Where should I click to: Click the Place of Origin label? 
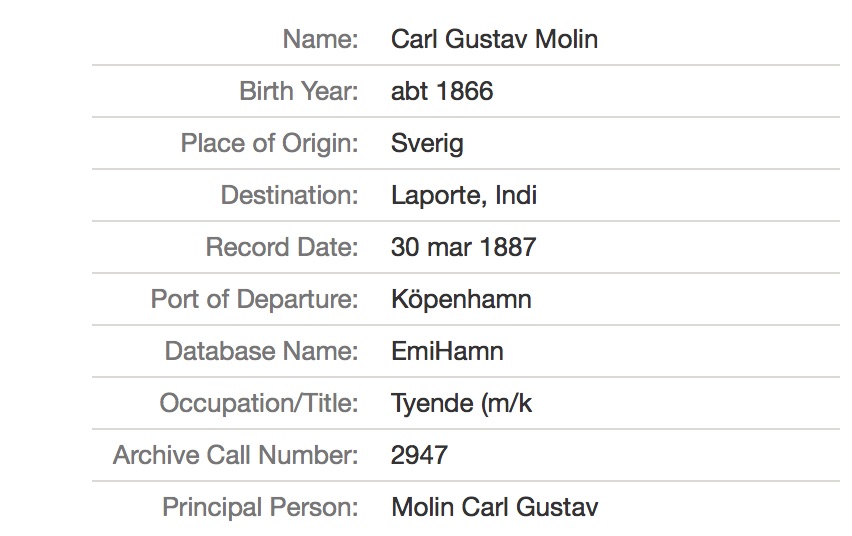click(x=269, y=143)
